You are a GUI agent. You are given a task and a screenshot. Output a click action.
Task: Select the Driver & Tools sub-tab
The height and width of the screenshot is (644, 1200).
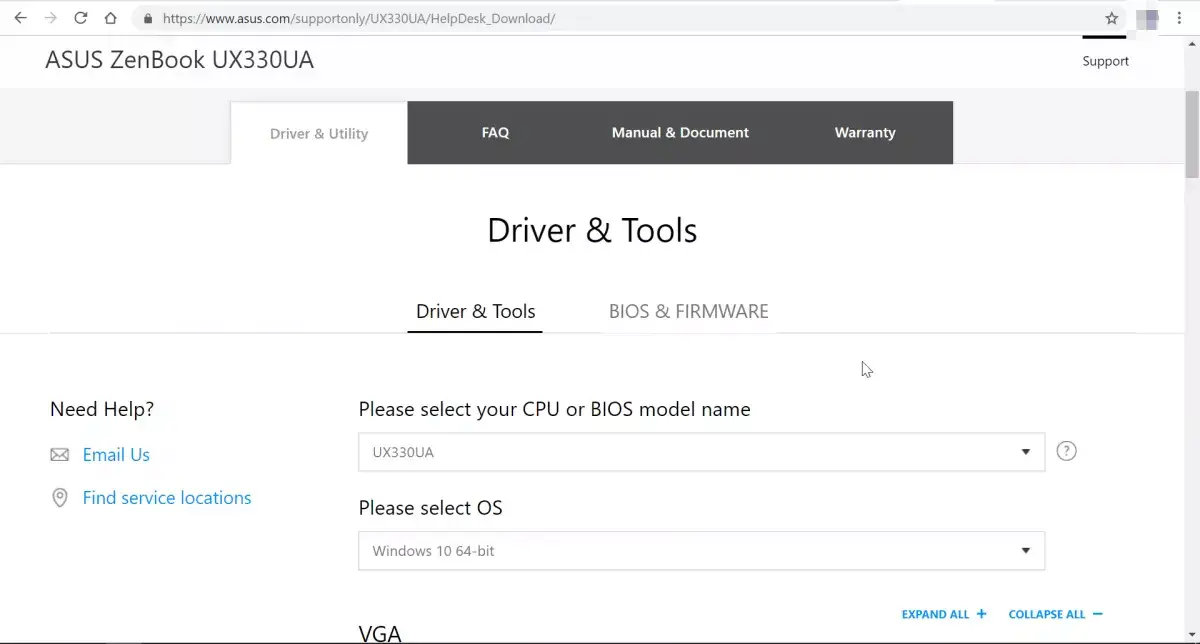click(x=475, y=311)
